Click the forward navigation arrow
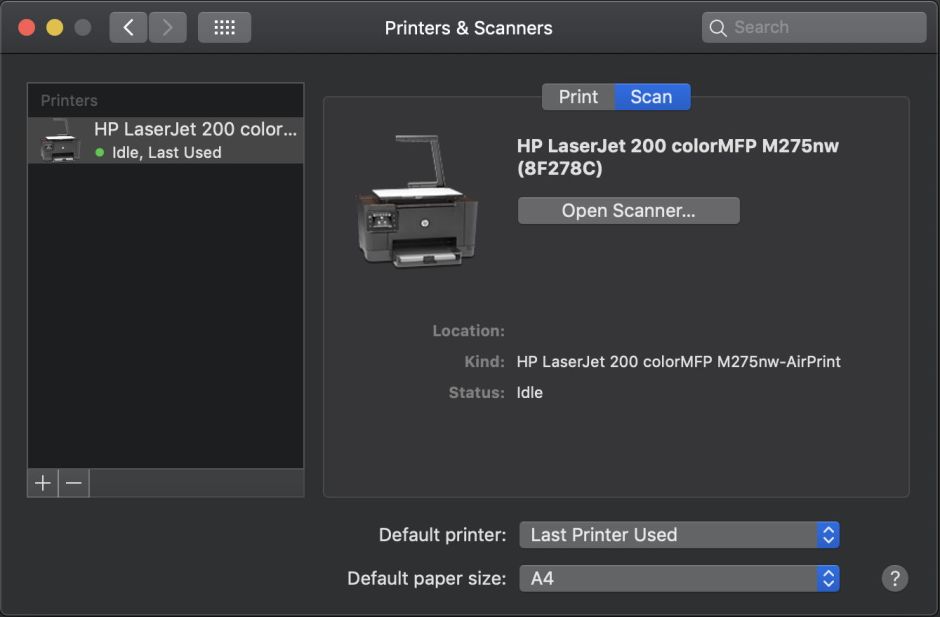 coord(167,27)
